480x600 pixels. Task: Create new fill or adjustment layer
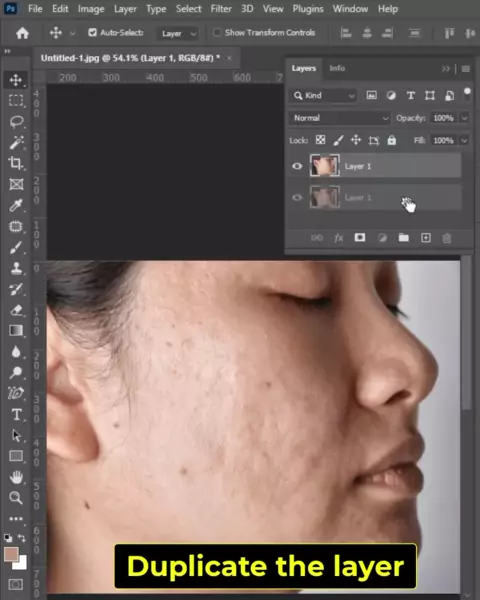(382, 238)
